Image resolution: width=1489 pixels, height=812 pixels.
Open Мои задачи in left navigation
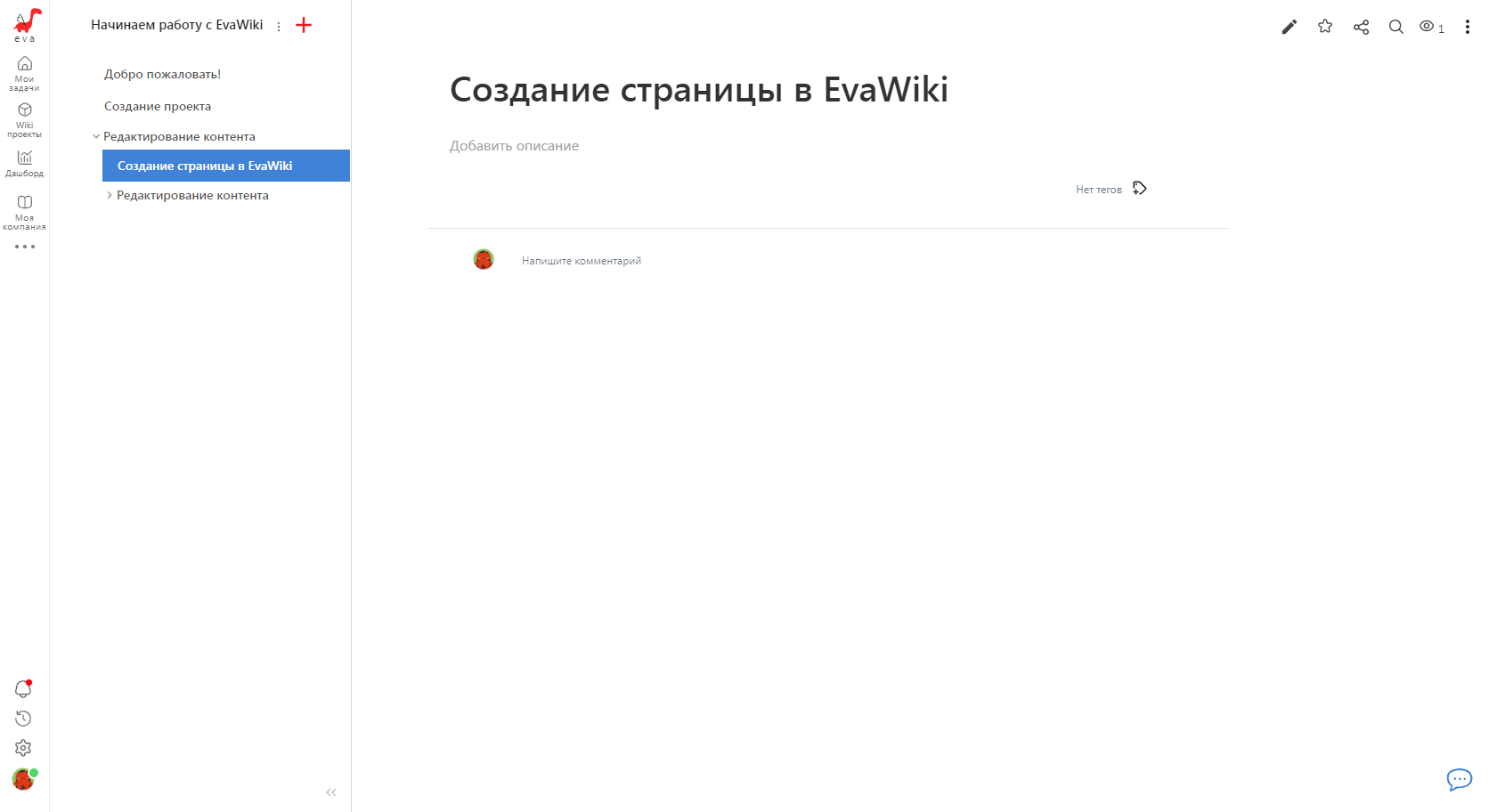coord(24,73)
